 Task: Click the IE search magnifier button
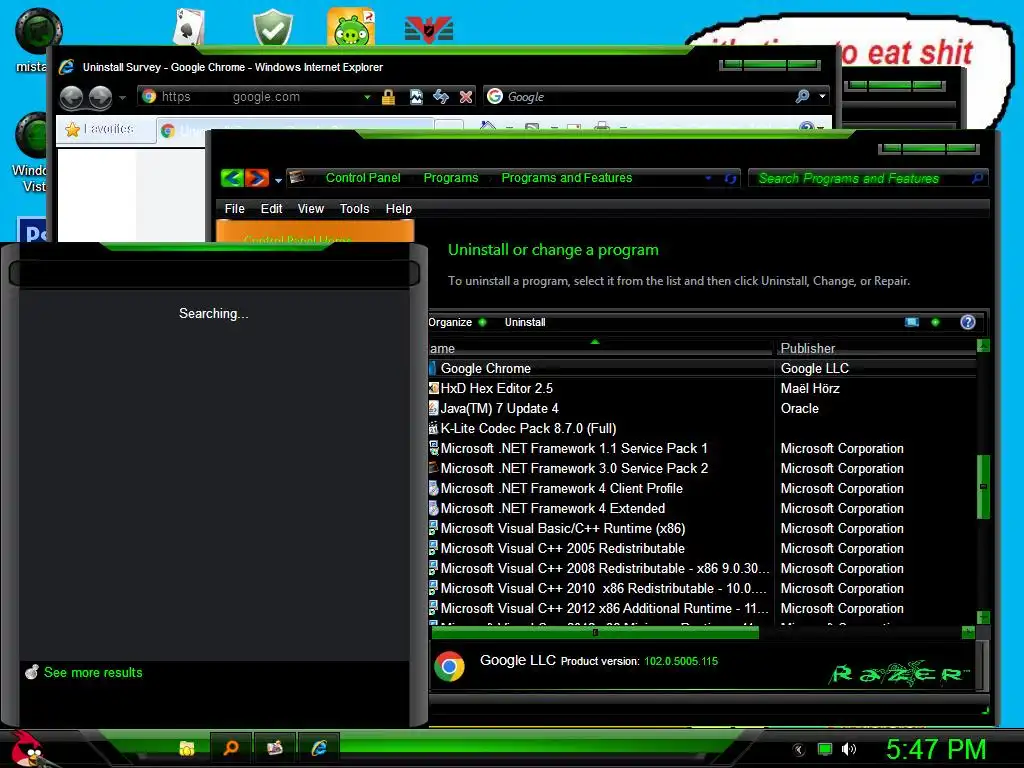pyautogui.click(x=803, y=97)
